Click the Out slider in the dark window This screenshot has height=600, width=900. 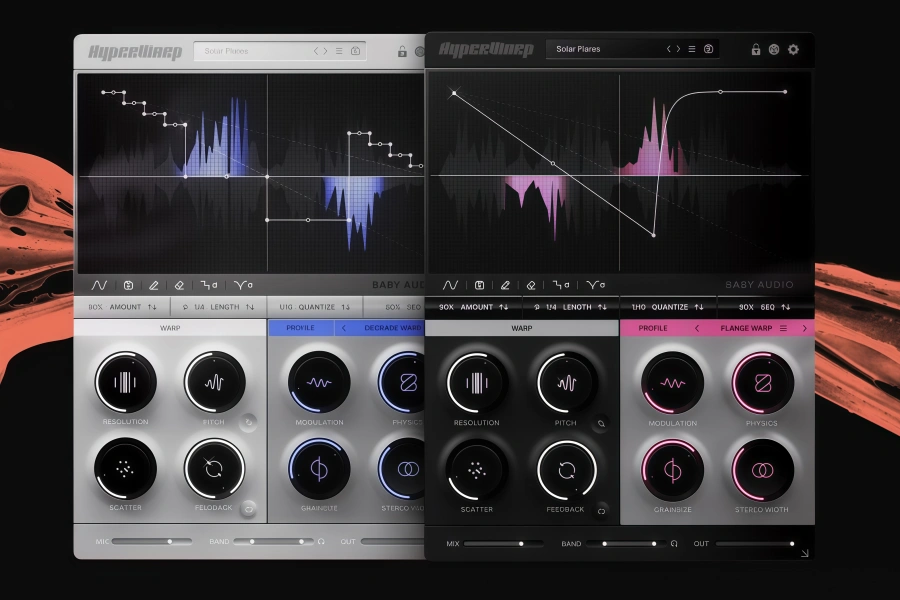(755, 544)
